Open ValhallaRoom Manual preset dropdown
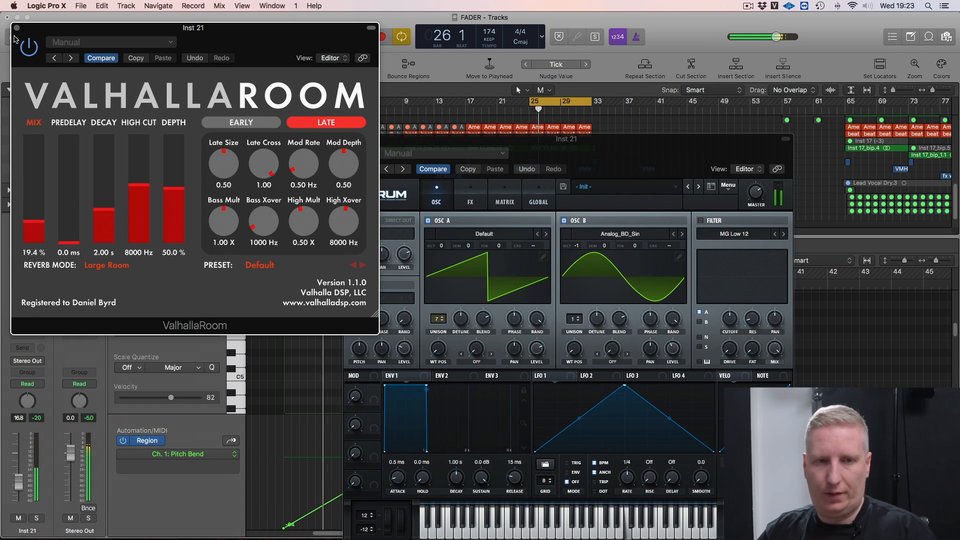 tap(111, 42)
